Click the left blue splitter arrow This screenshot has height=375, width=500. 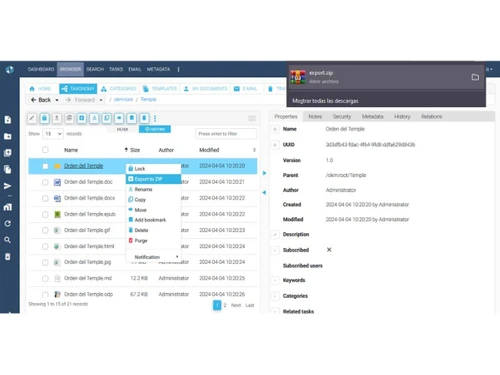(264, 192)
